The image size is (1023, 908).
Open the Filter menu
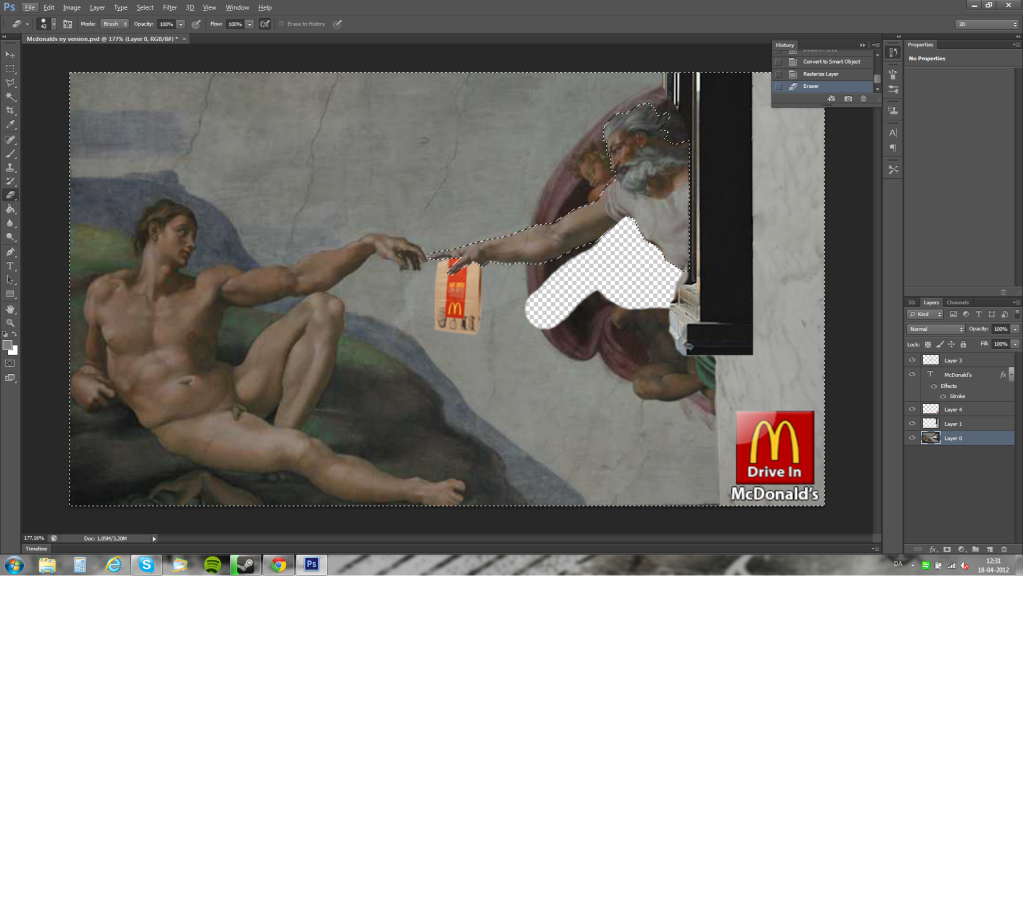click(x=170, y=8)
